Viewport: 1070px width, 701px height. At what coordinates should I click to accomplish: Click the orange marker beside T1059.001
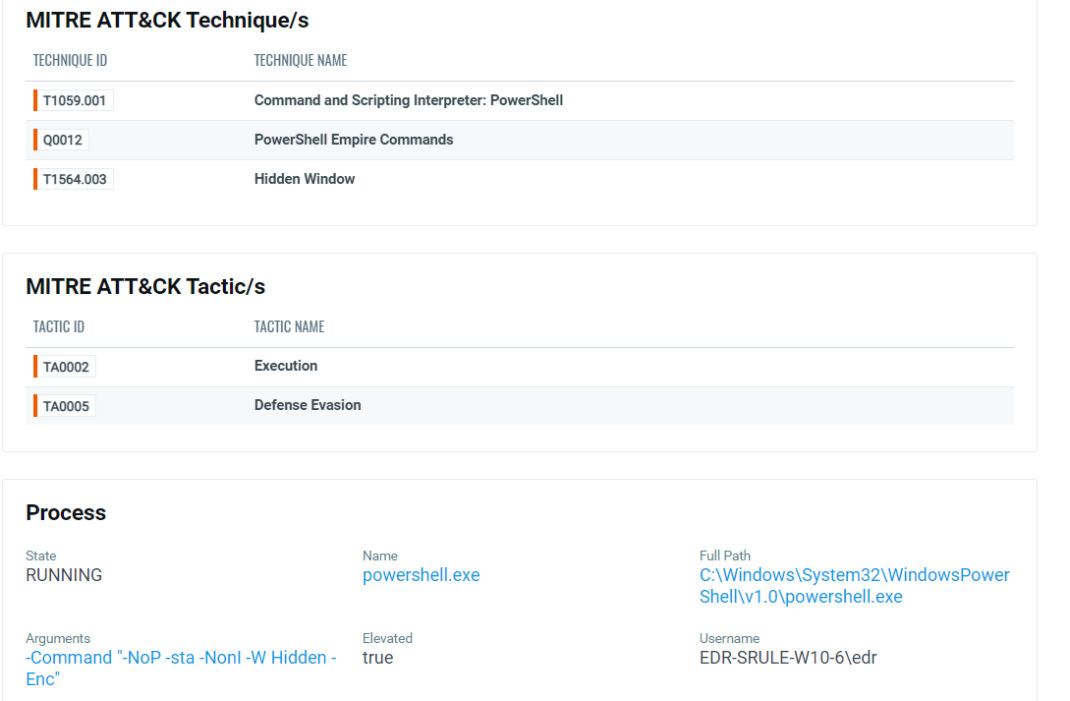[33, 100]
